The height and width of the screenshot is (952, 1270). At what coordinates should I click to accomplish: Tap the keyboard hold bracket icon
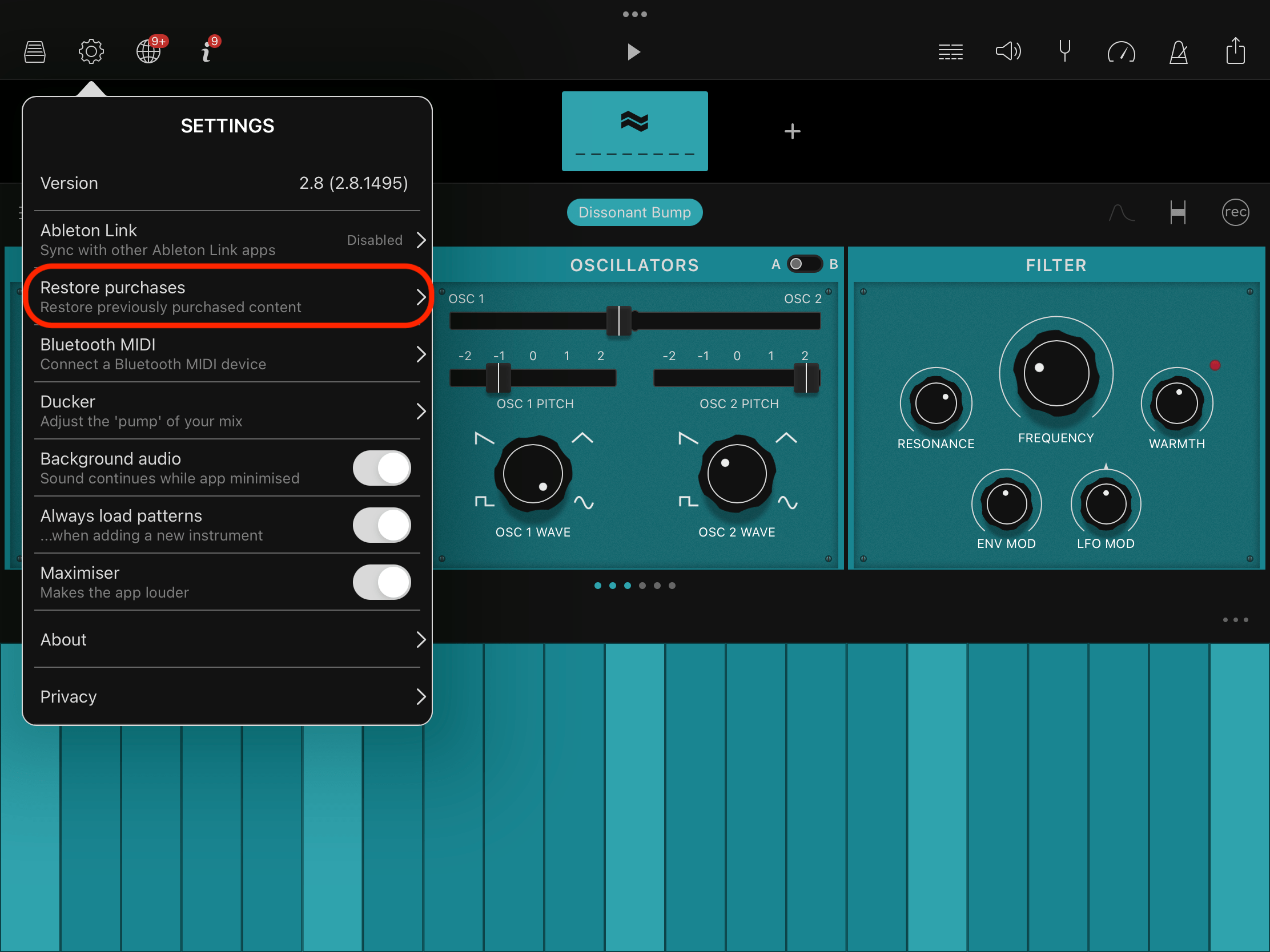pos(1177,212)
